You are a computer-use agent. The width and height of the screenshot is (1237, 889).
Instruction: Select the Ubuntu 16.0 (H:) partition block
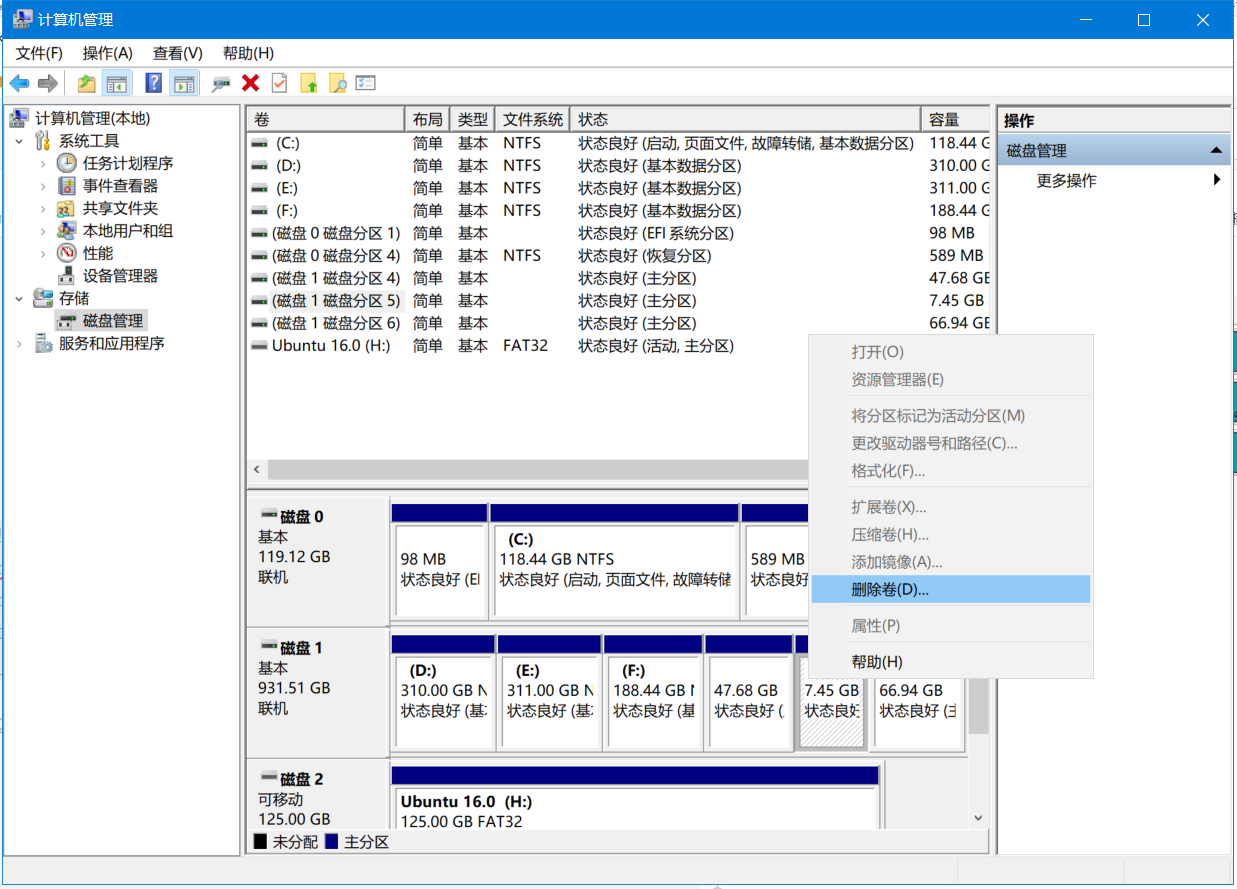635,798
